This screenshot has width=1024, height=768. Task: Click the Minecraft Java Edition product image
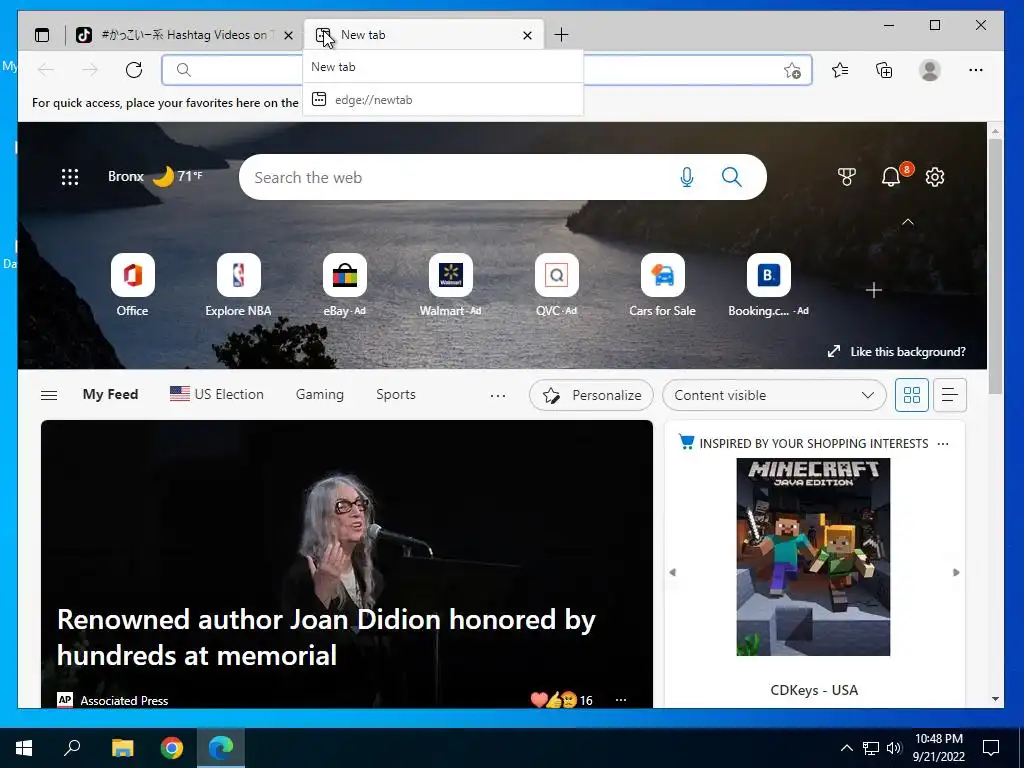[813, 557]
